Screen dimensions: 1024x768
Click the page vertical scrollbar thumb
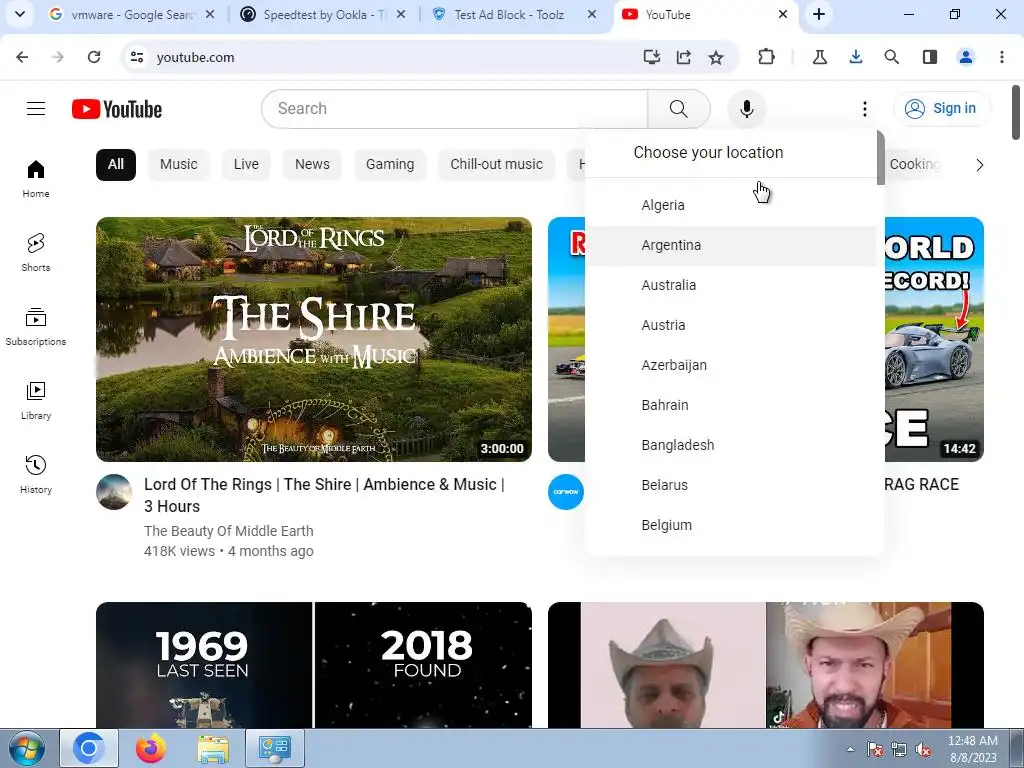(x=1016, y=112)
